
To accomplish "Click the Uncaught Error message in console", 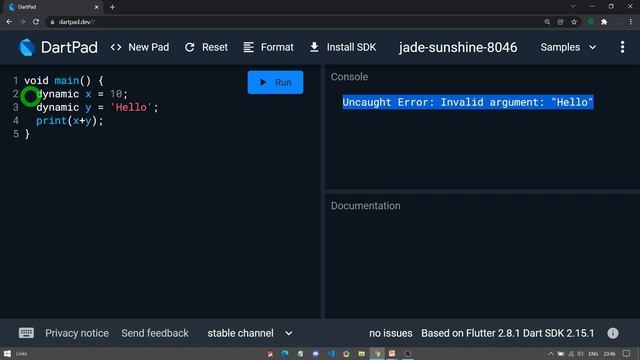I will (x=468, y=102).
